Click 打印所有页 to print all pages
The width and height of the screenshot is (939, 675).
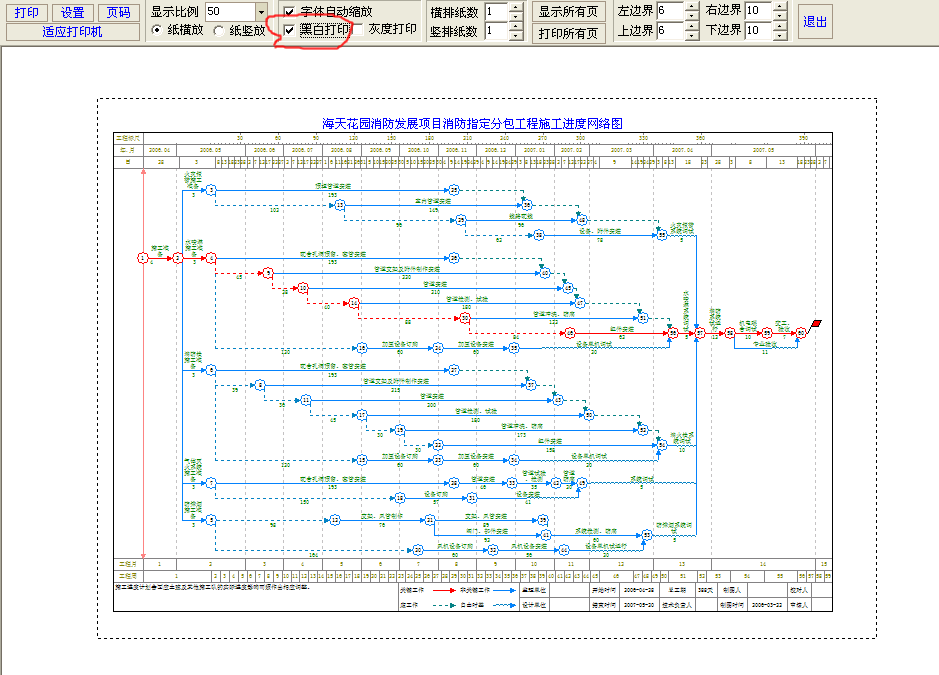tap(568, 33)
